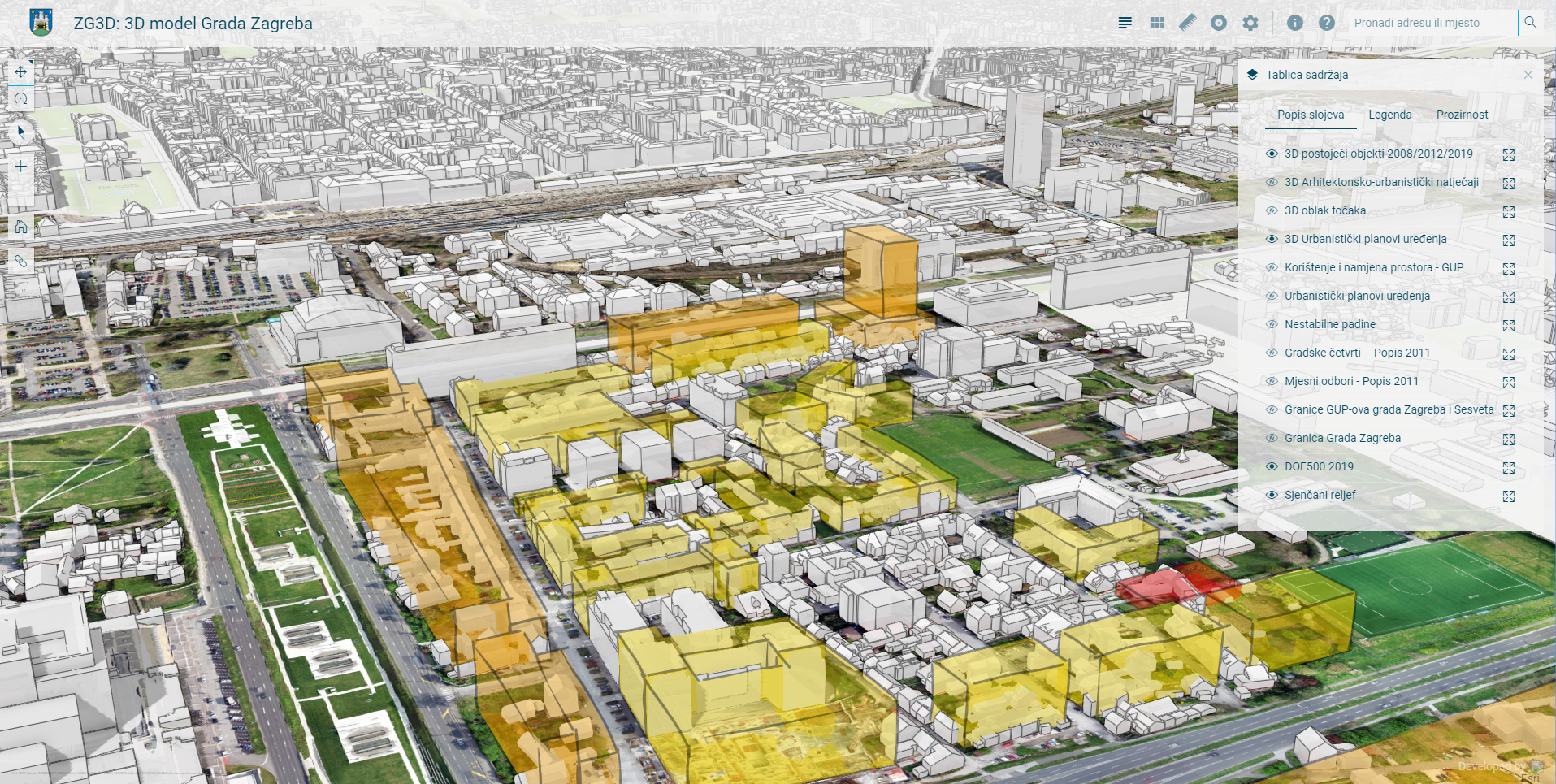The width and height of the screenshot is (1556, 784).
Task: Open the share link tool
Action: tap(21, 261)
